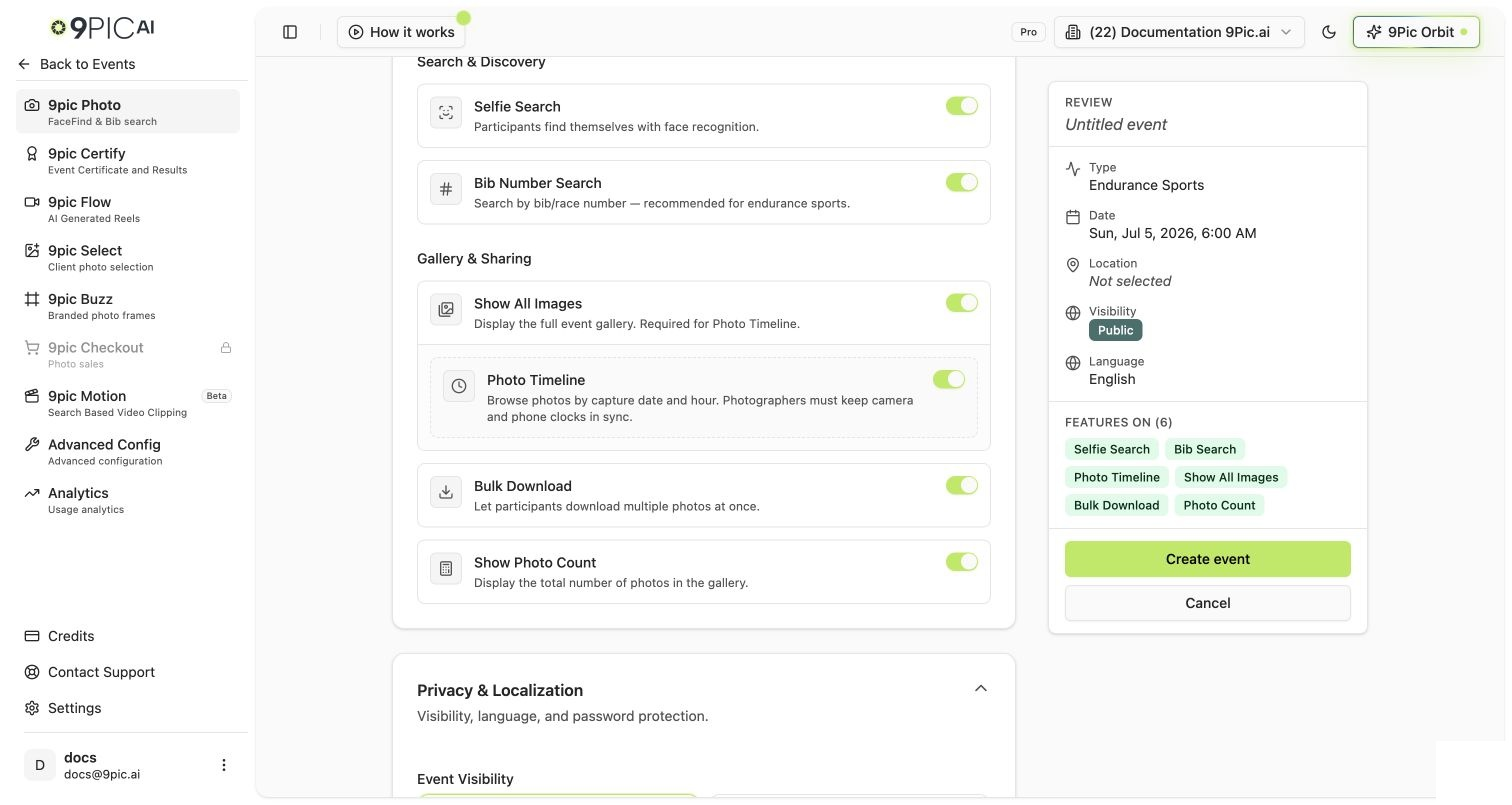This screenshot has height=805, width=1512.
Task: Switch off the Photo Timeline toggle
Action: 949,379
